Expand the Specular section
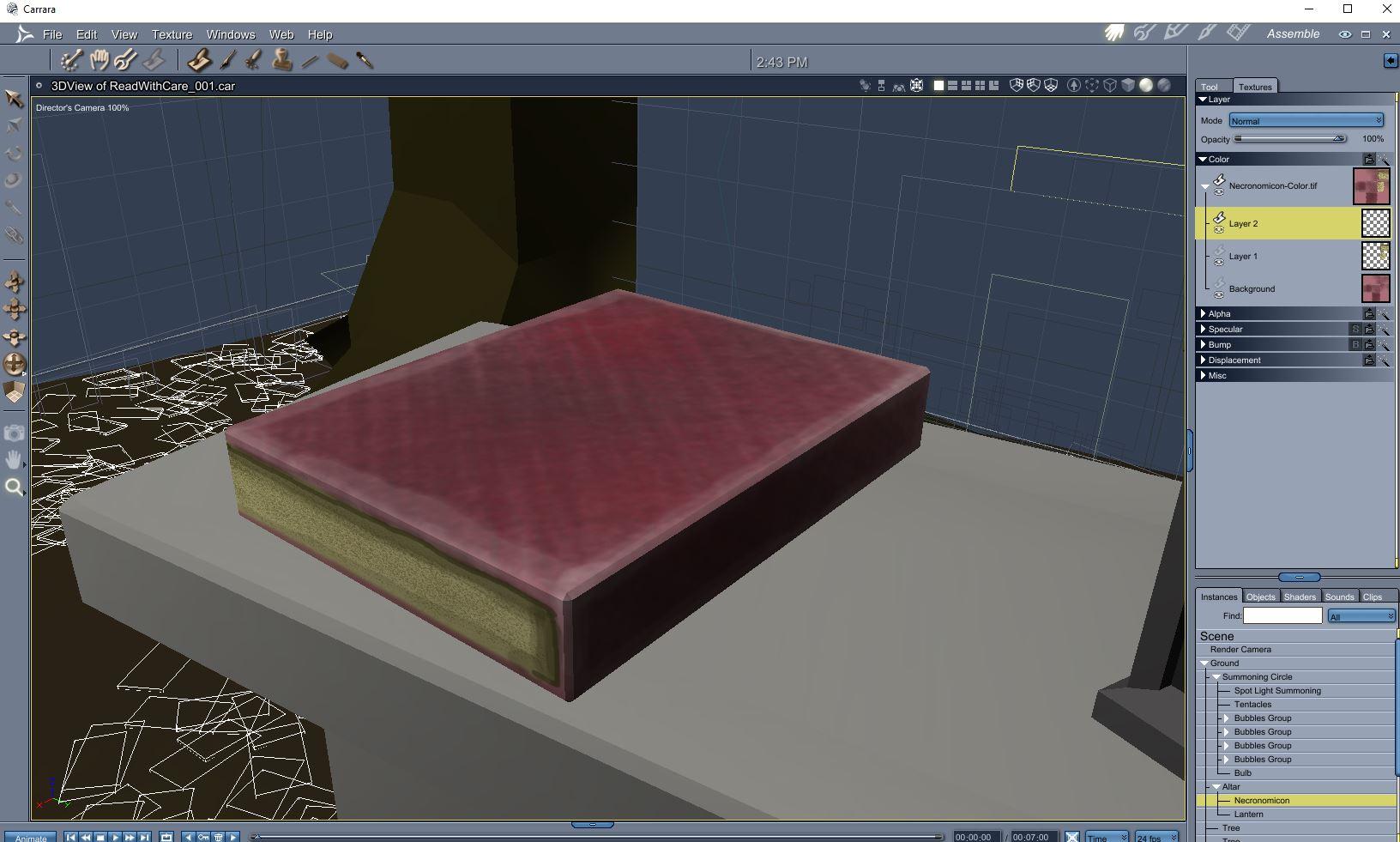The width and height of the screenshot is (1400, 842). pyautogui.click(x=1203, y=329)
